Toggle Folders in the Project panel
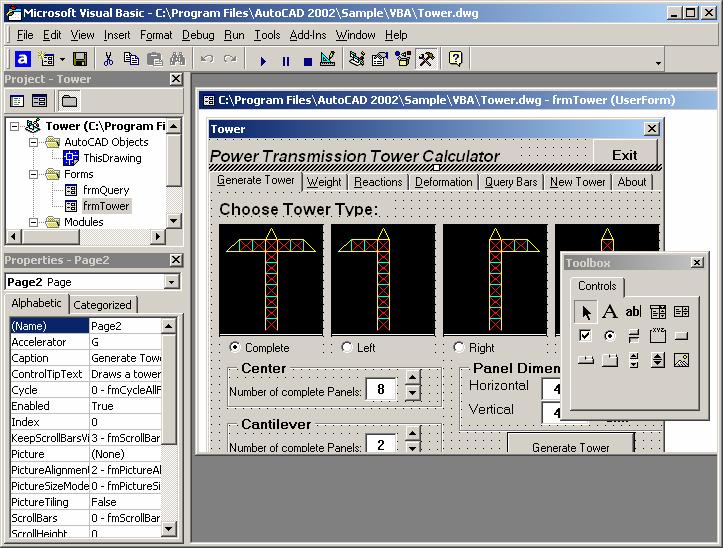Viewport: 723px width, 548px height. coord(69,101)
